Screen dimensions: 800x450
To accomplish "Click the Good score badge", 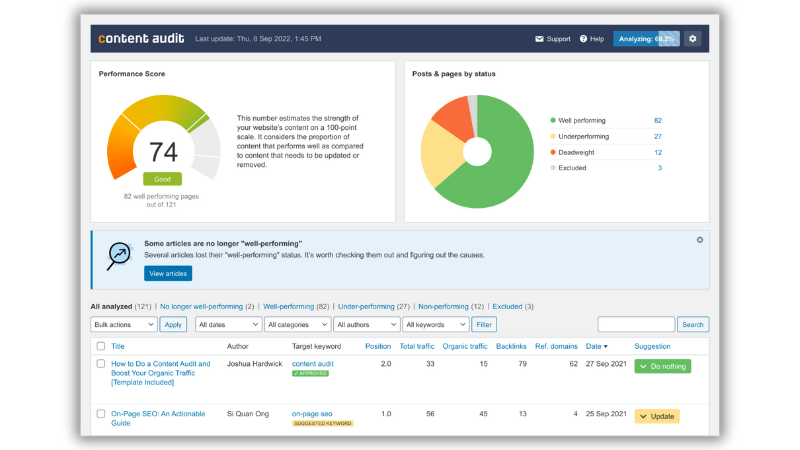I will tap(162, 179).
